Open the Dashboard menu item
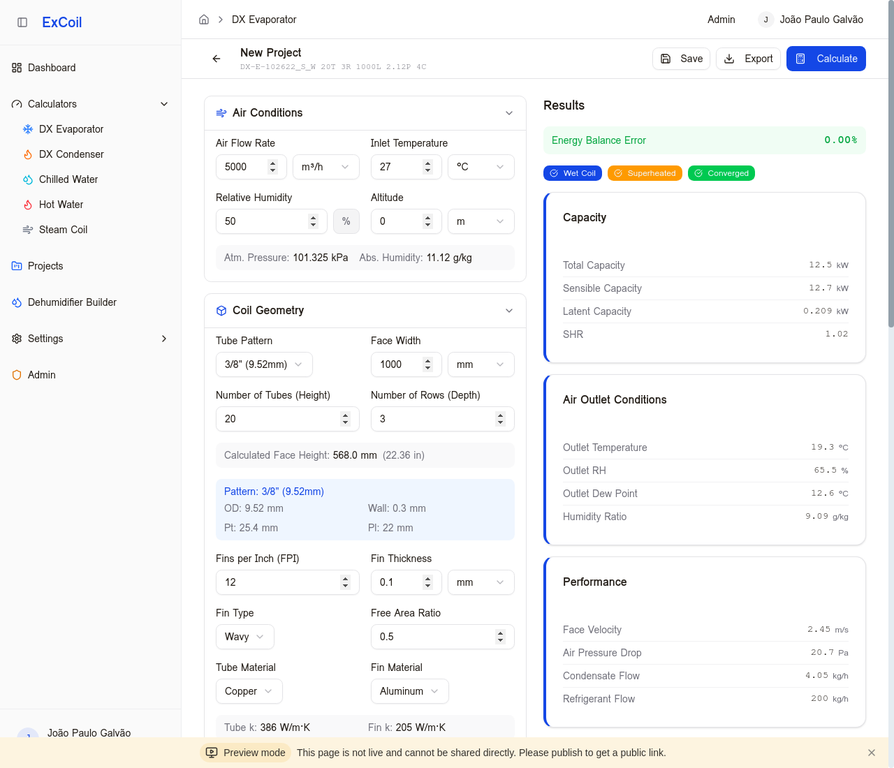Image resolution: width=894 pixels, height=768 pixels. click(51, 68)
